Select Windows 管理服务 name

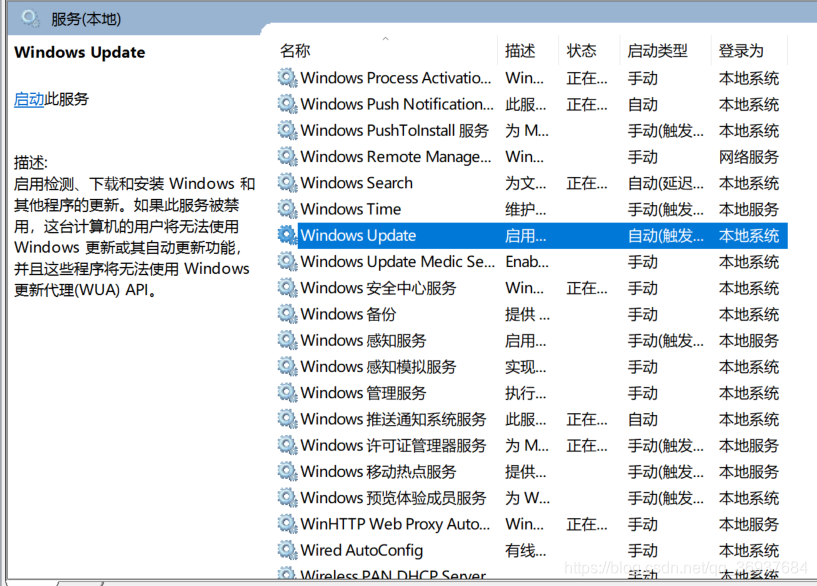363,392
